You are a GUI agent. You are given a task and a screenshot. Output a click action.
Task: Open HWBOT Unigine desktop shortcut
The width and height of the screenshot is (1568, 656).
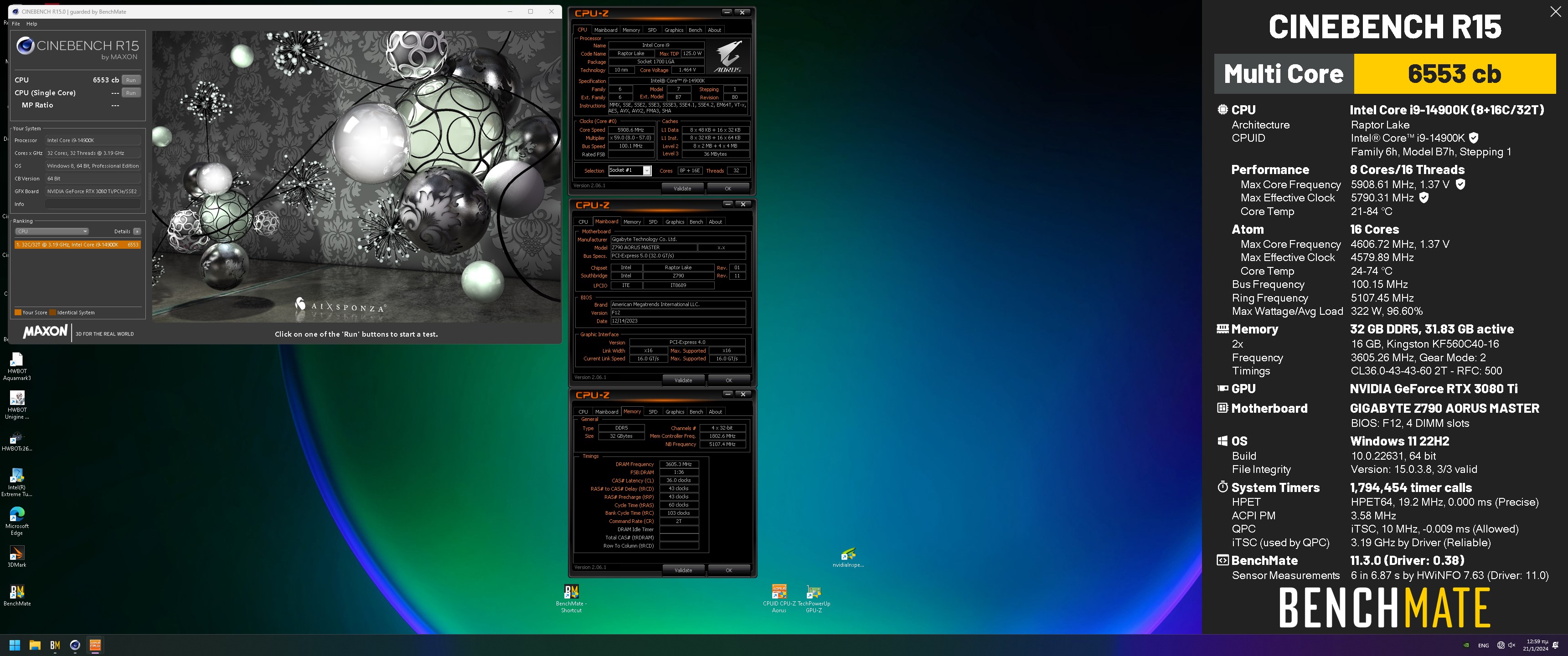[17, 405]
